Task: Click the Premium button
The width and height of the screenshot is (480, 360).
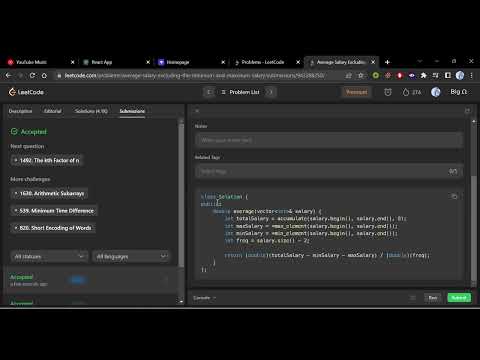Action: 357,92
